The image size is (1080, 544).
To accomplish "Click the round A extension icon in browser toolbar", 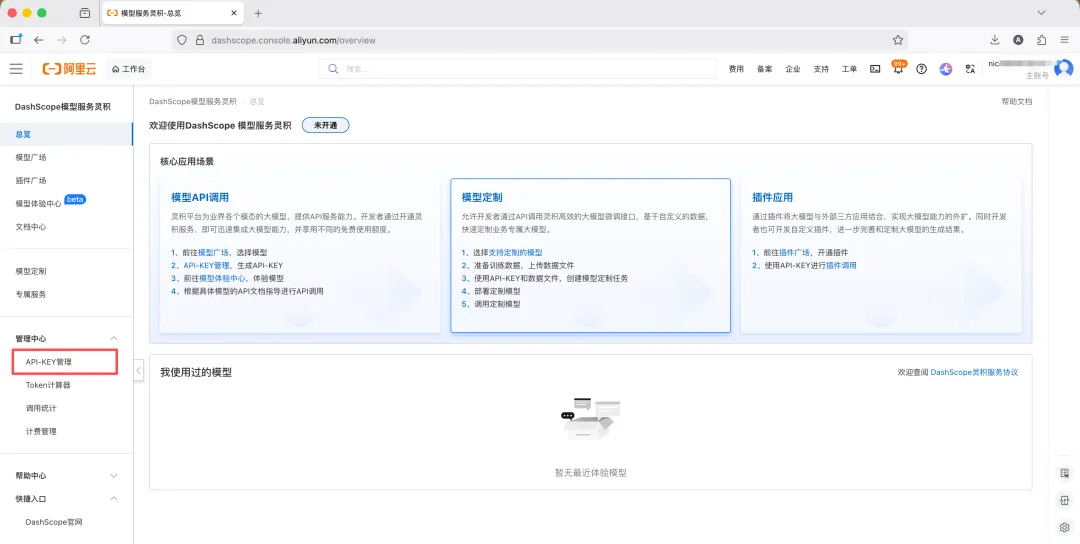I will pyautogui.click(x=1018, y=40).
